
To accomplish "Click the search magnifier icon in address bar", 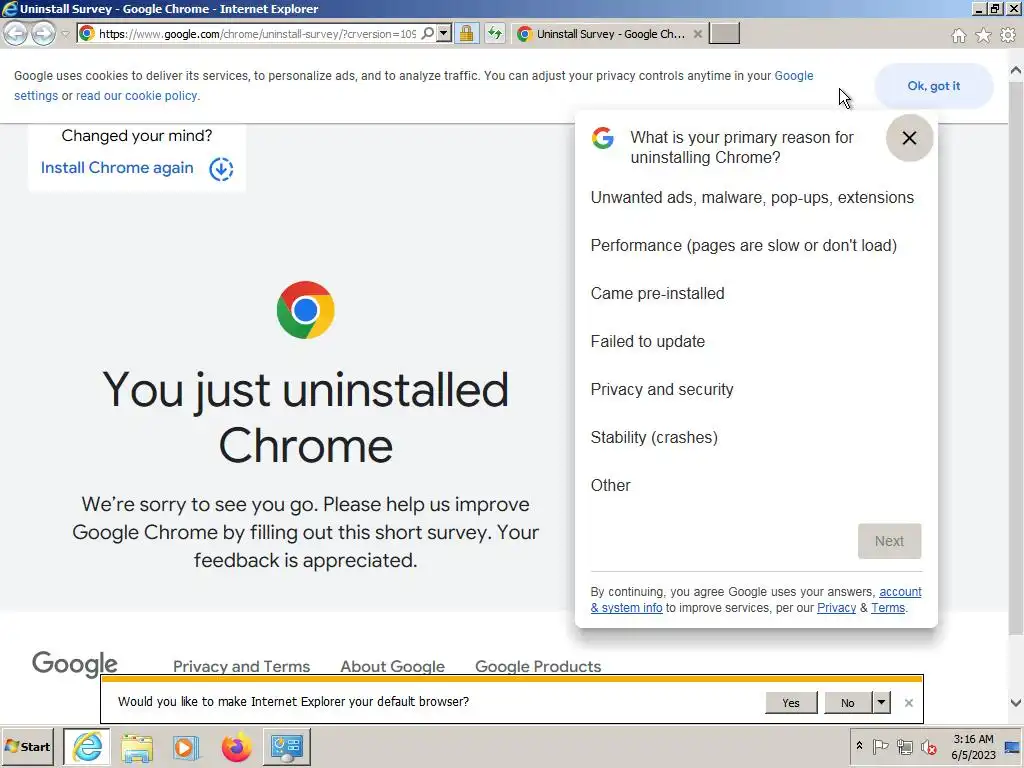I will pyautogui.click(x=427, y=33).
